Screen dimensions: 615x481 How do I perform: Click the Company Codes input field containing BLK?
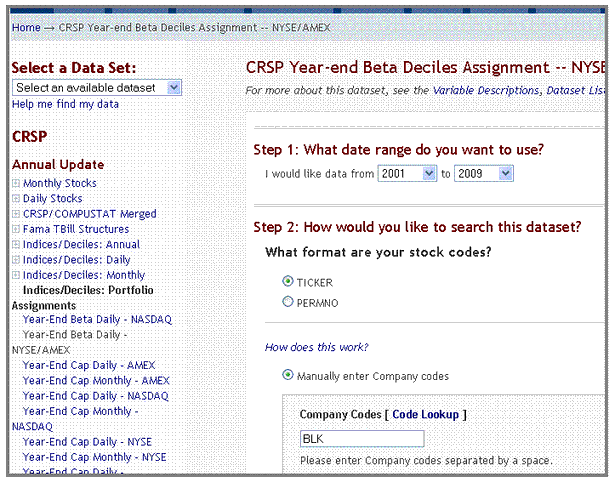click(362, 439)
